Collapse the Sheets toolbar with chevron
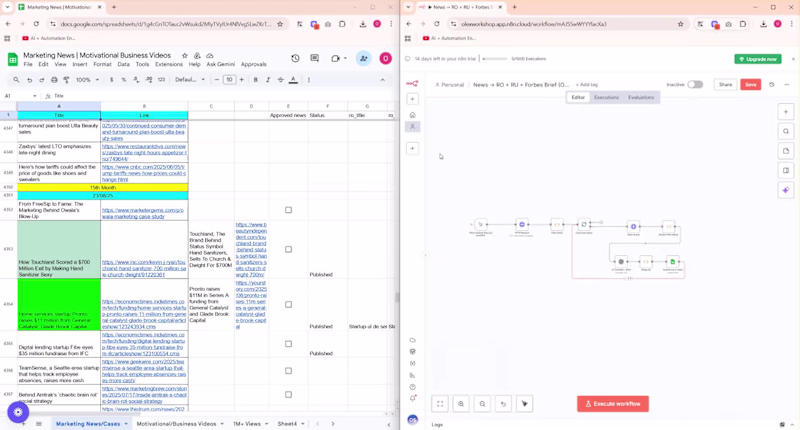 383,80
